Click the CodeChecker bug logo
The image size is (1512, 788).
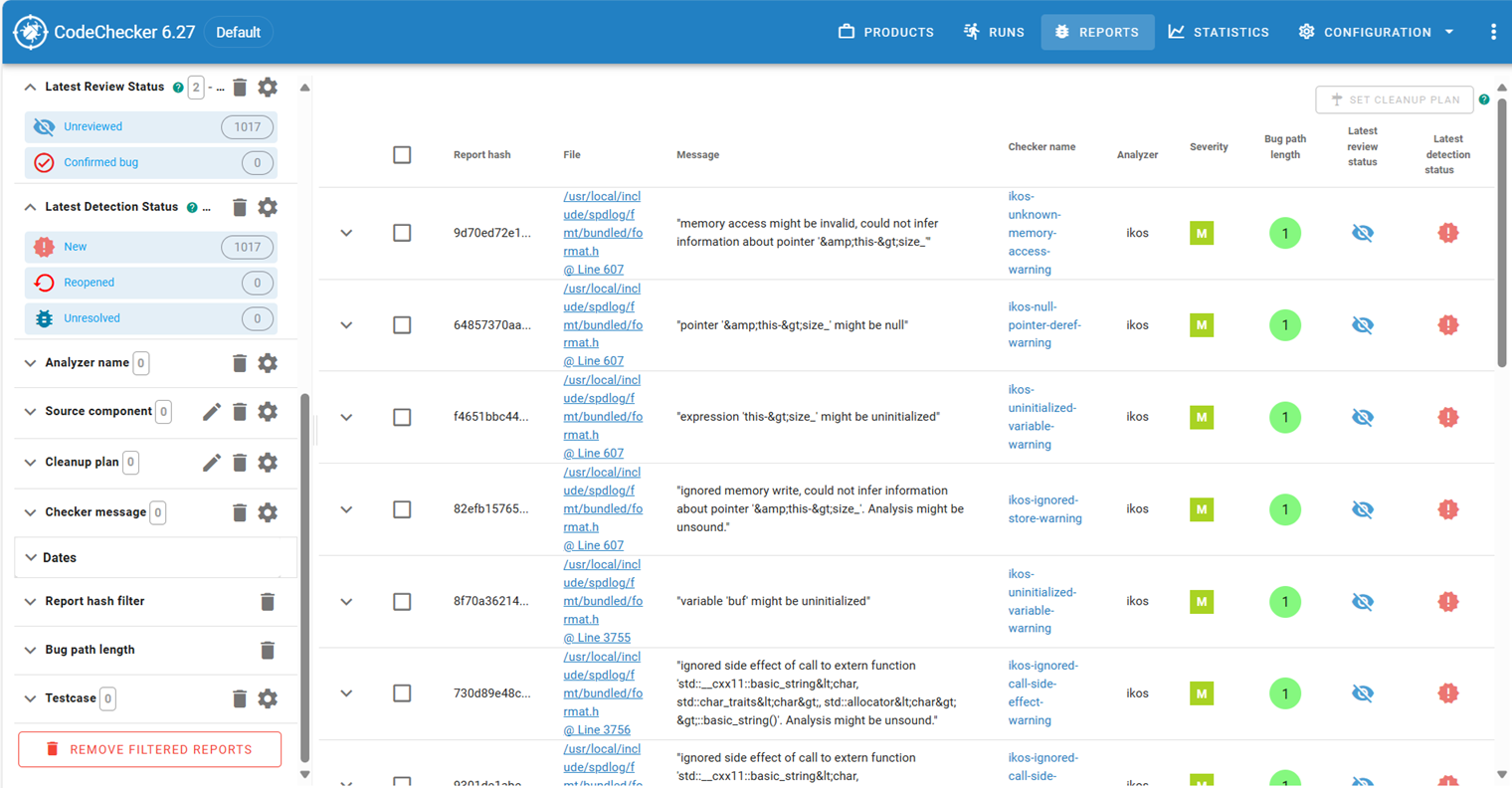pos(30,32)
